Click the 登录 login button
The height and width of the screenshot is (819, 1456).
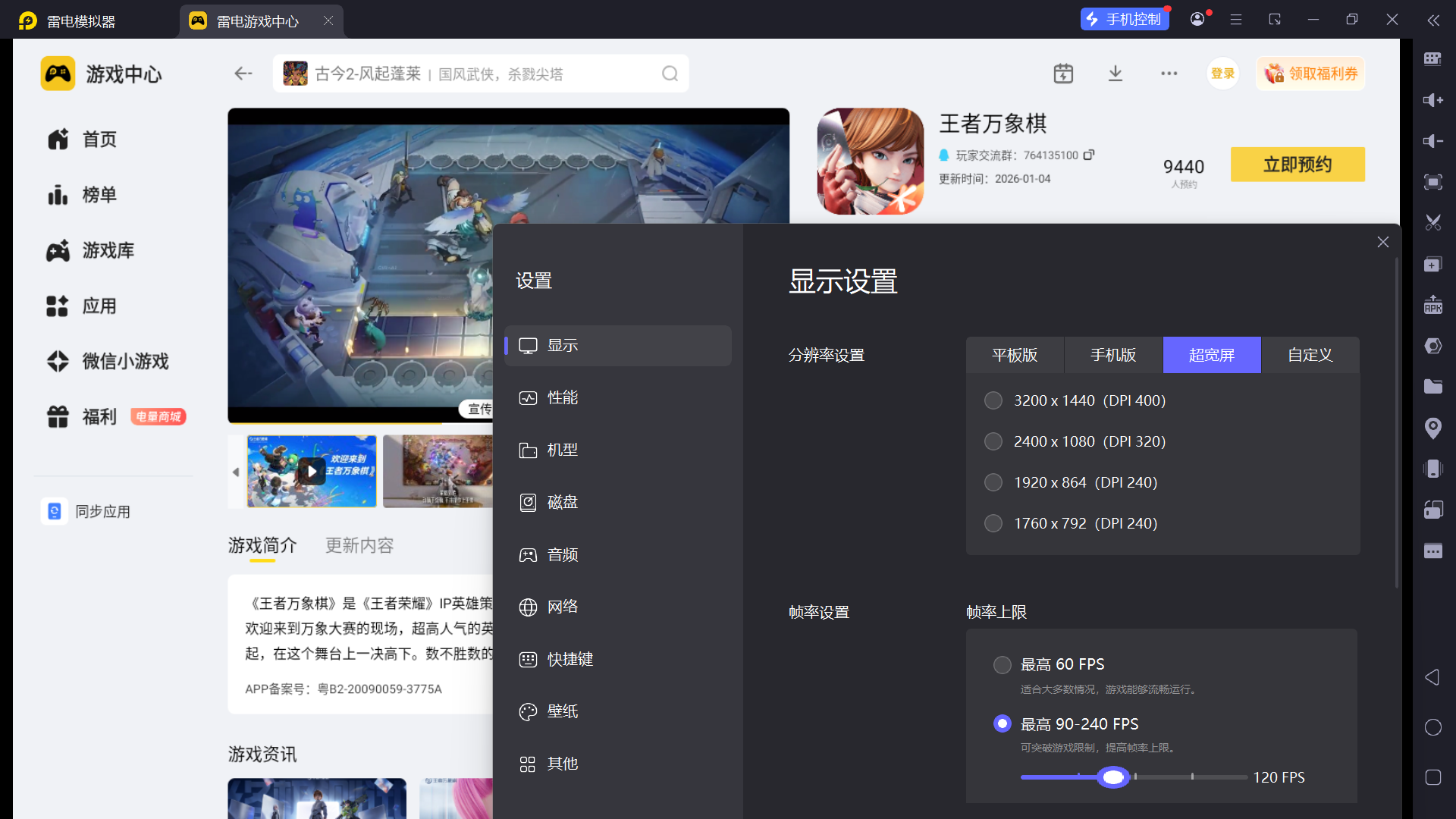pos(1222,74)
